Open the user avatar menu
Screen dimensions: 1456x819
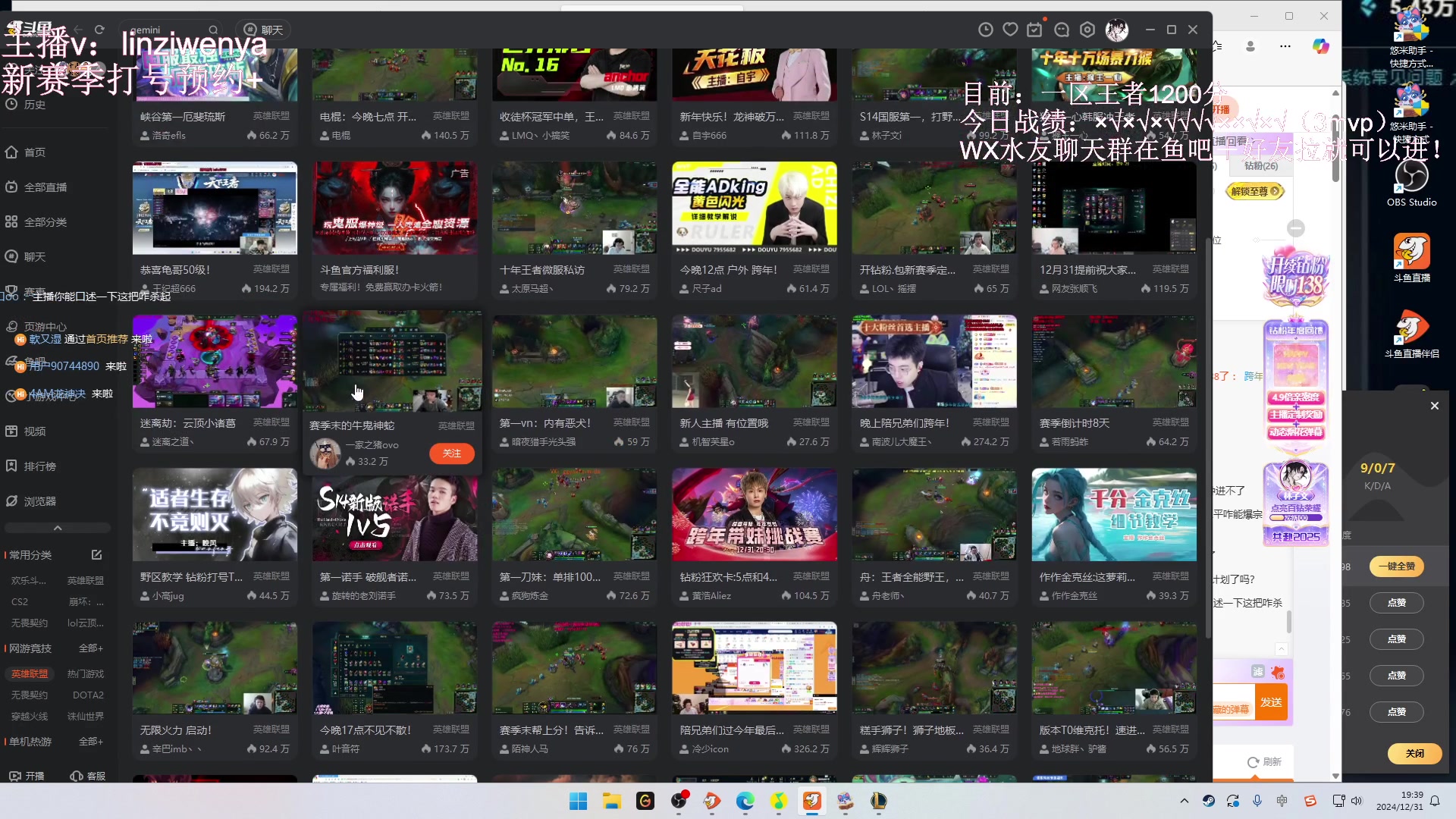1116,30
